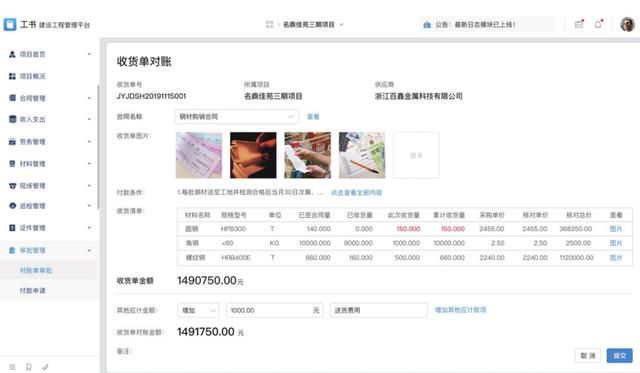Viewport: 640px width, 373px height.
Task: Click 增加其他应计款项 link
Action: point(460,310)
